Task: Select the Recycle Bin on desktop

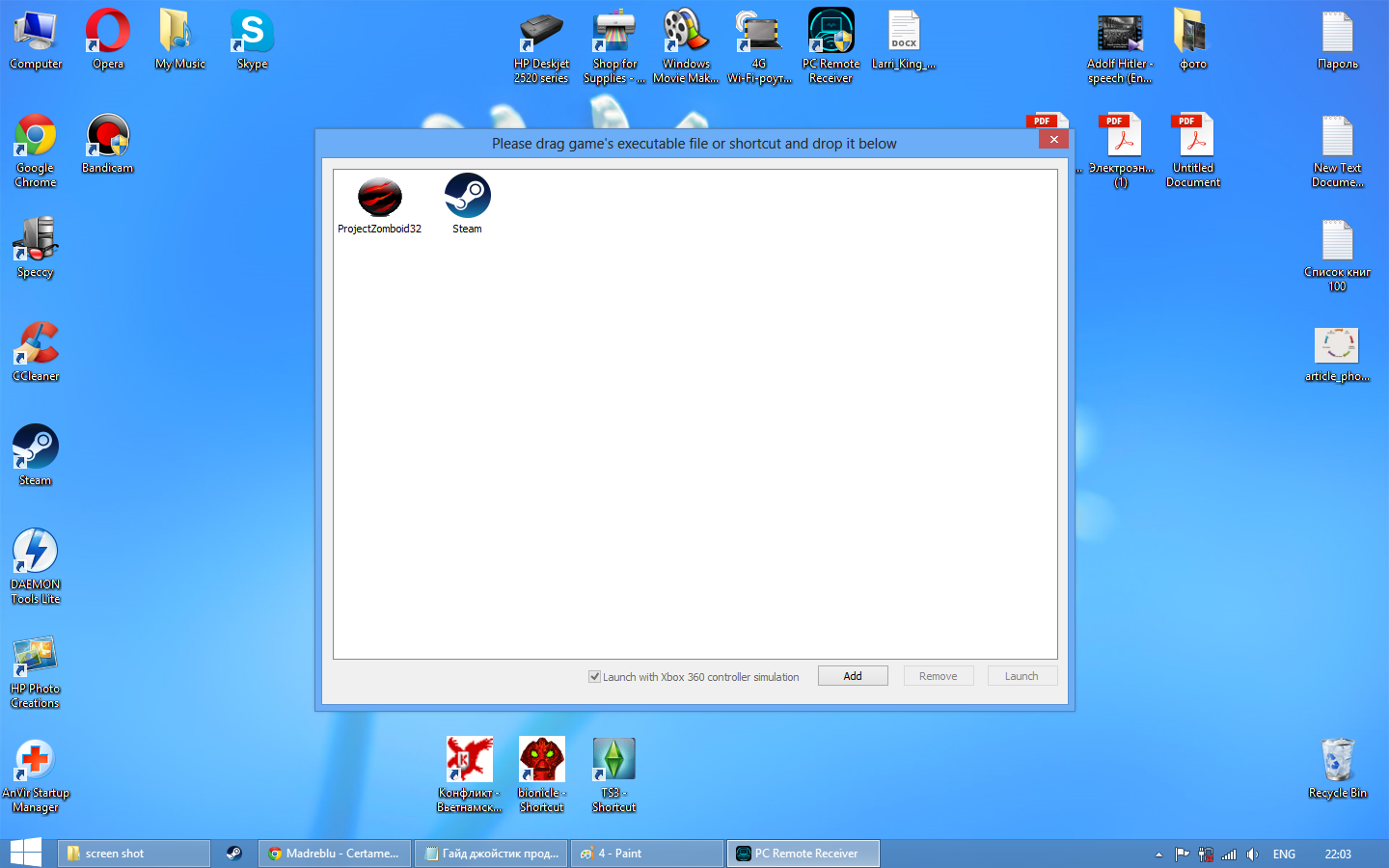Action: pyautogui.click(x=1338, y=770)
